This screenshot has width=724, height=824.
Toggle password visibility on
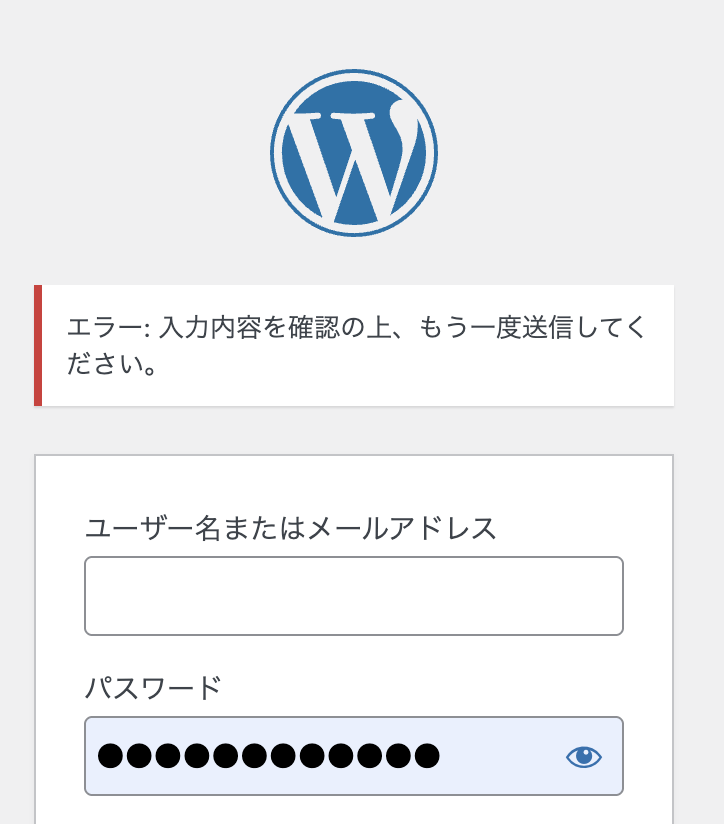[x=584, y=757]
